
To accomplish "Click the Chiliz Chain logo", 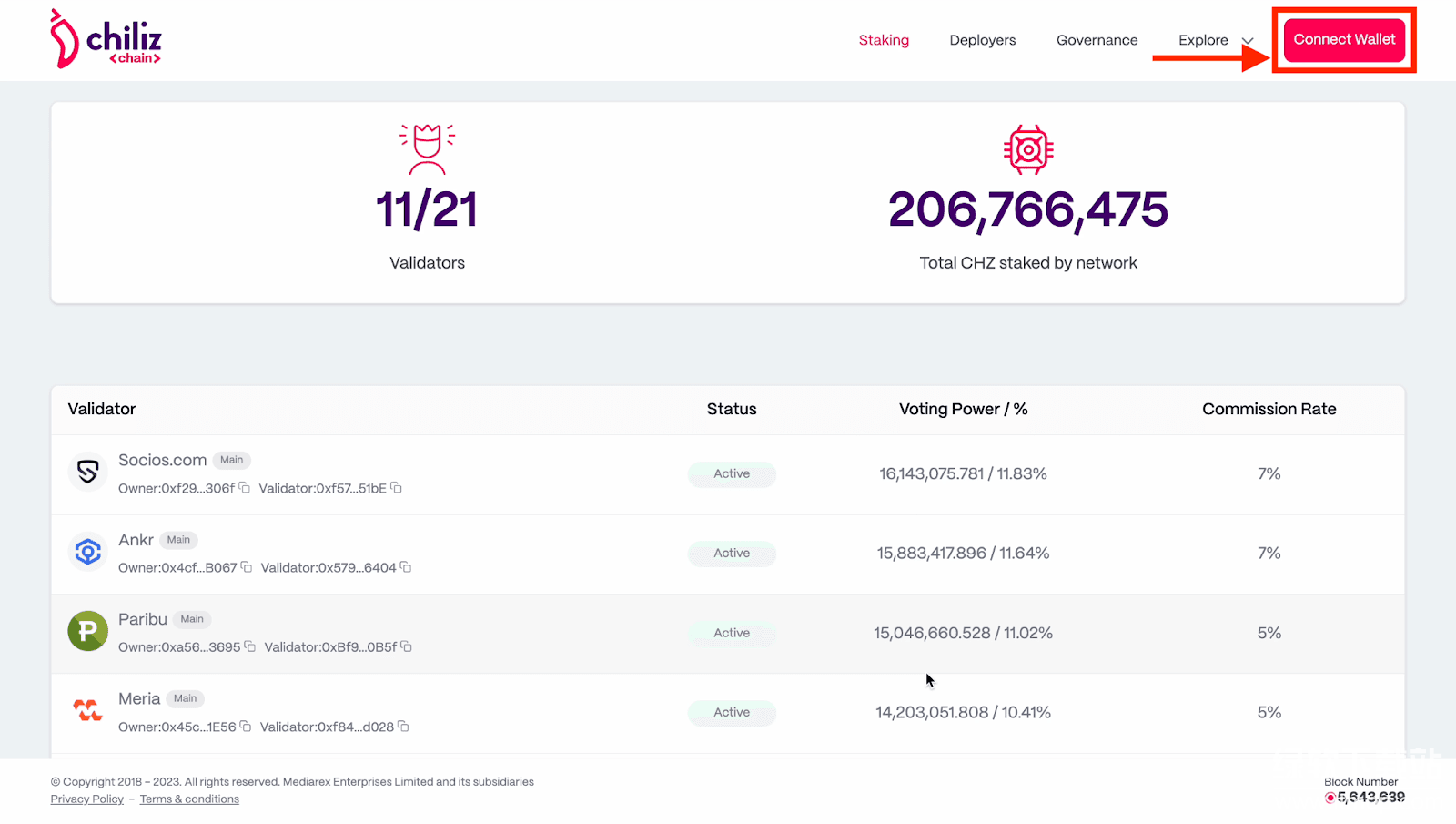I will click(106, 39).
